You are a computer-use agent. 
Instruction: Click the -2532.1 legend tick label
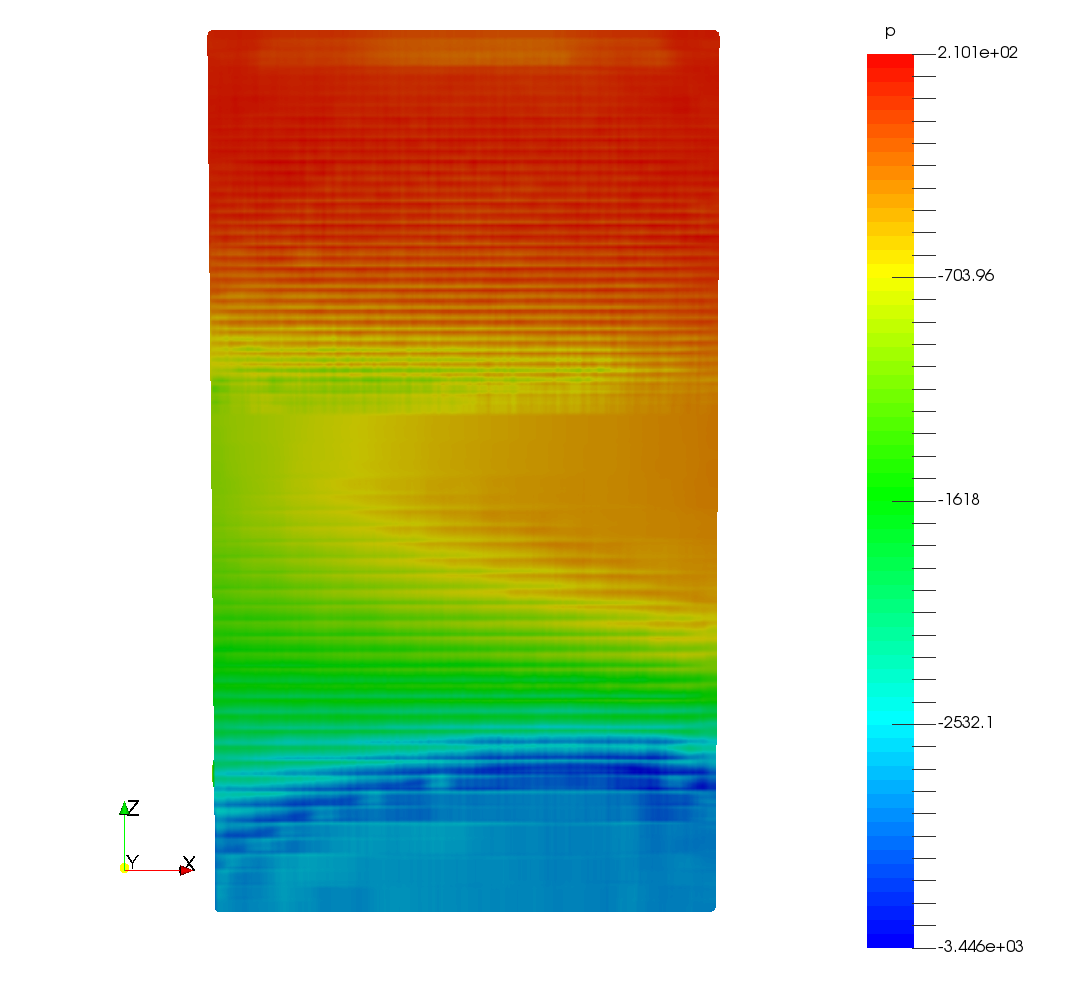965,722
